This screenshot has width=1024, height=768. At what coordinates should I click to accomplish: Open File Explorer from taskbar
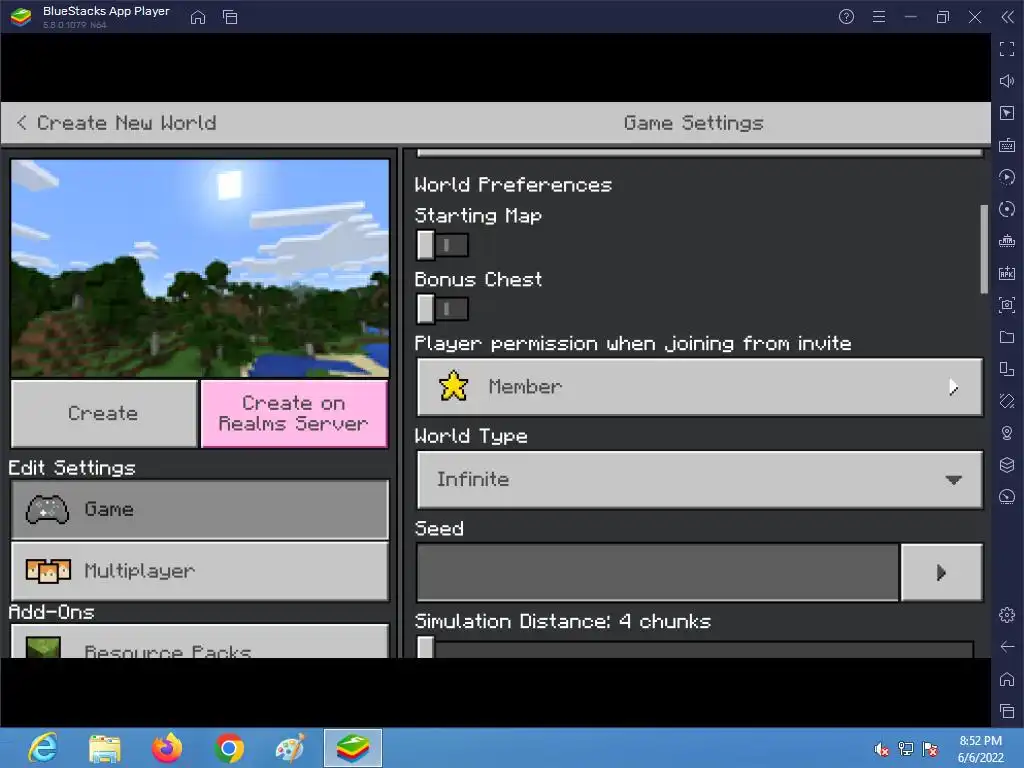pos(104,748)
